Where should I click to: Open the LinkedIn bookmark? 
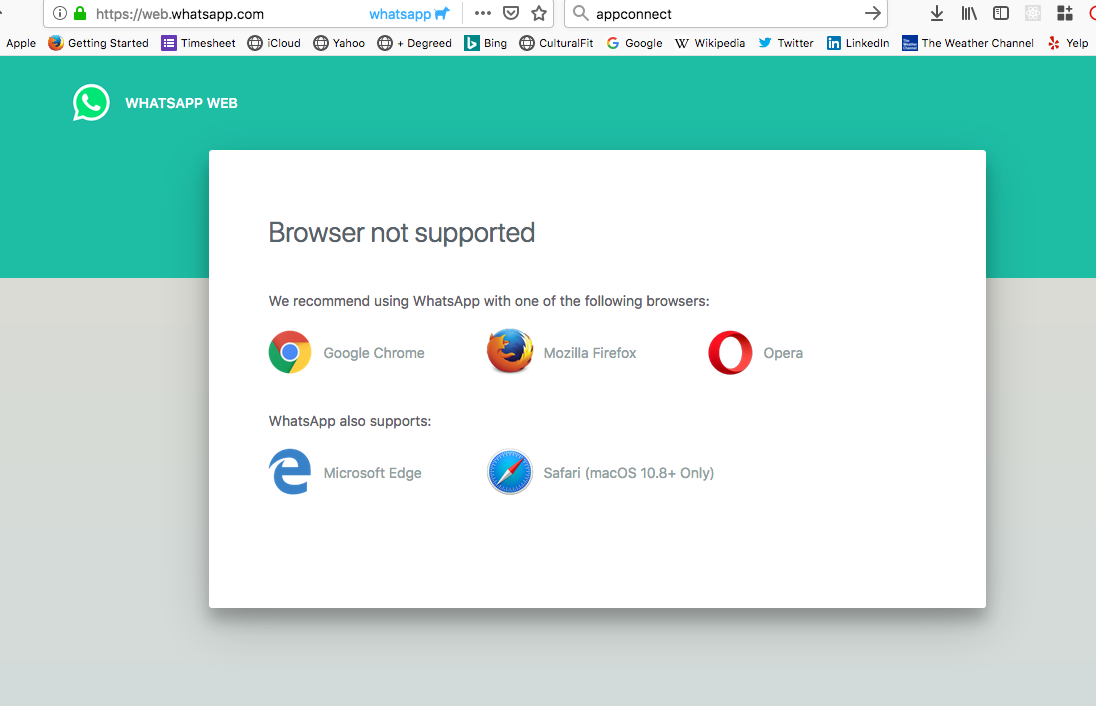click(857, 43)
